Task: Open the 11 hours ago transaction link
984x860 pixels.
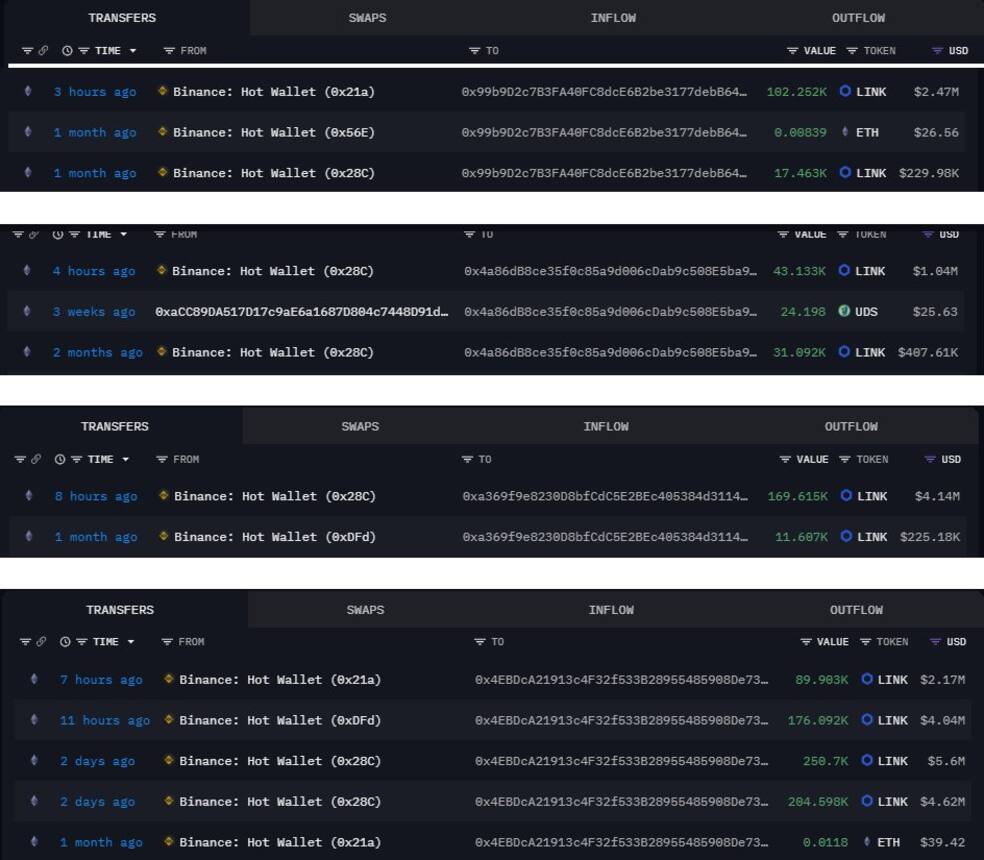Action: [x=105, y=719]
